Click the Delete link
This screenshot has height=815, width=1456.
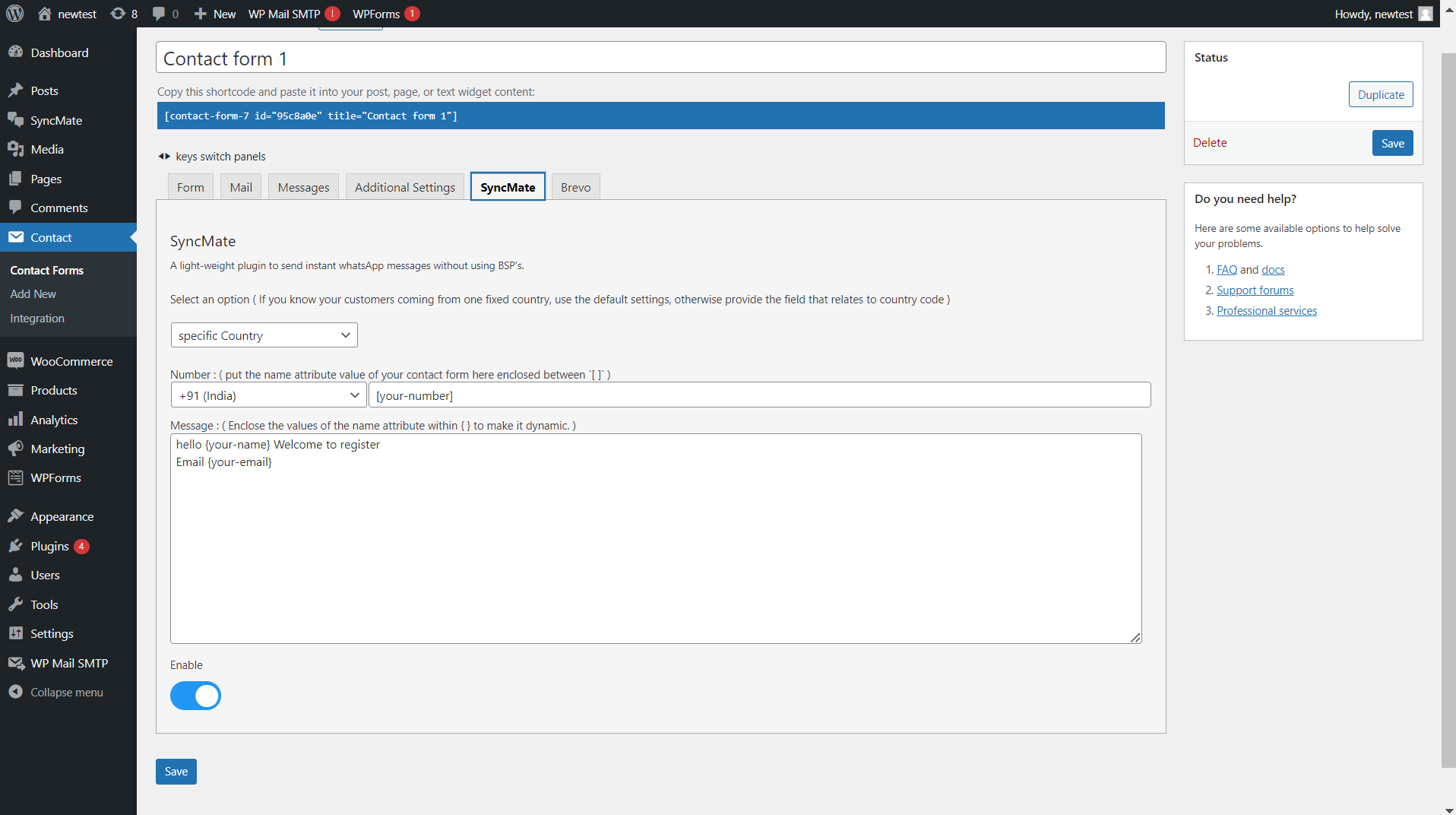(1210, 143)
